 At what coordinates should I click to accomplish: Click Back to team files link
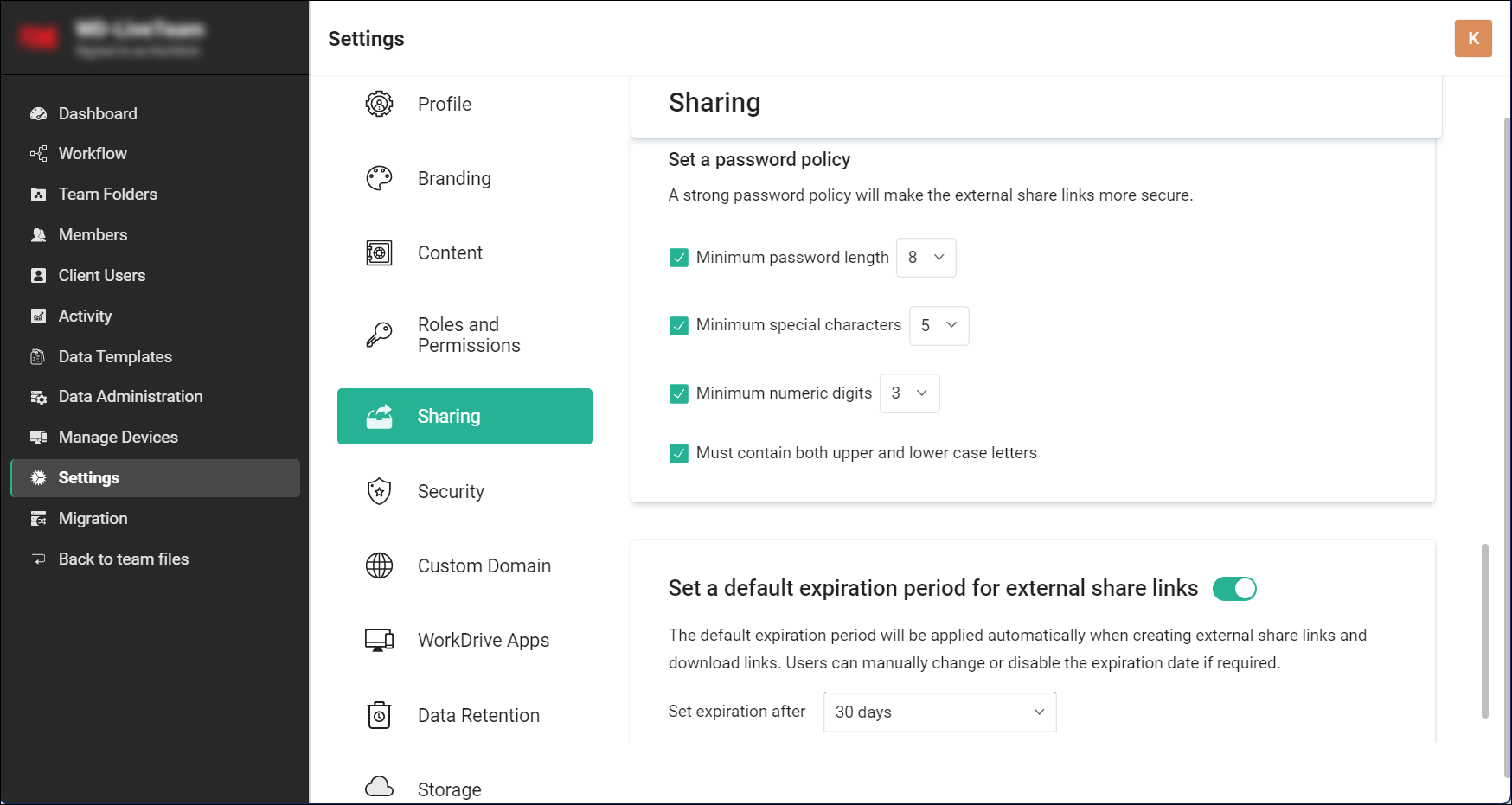[x=123, y=559]
